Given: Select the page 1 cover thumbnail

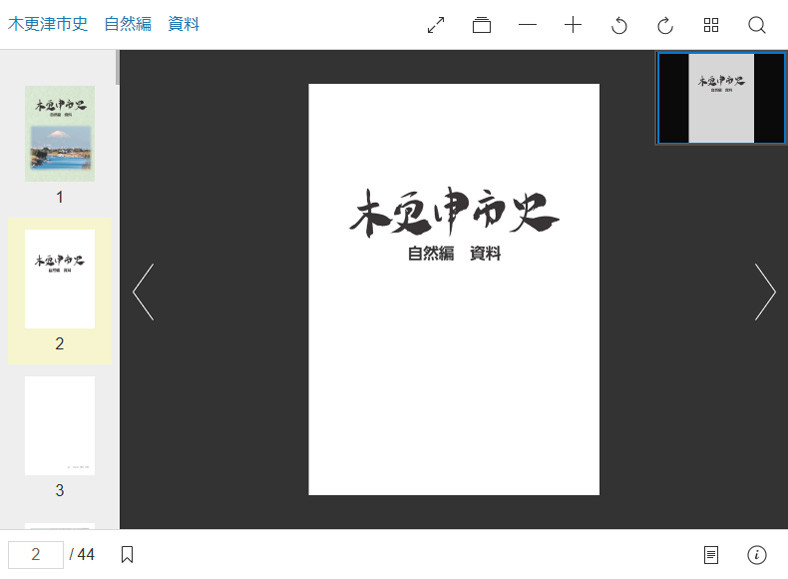Looking at the screenshot, I should 60,134.
